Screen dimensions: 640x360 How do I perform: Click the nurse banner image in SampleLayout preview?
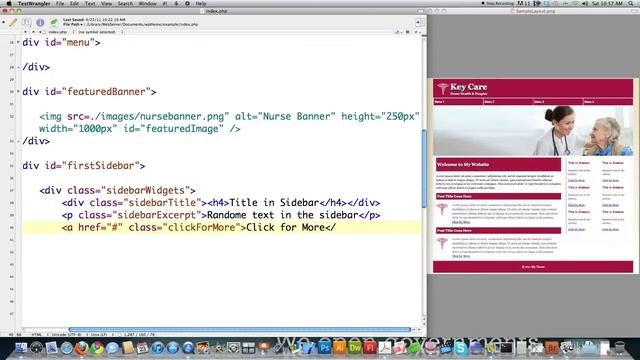pos(533,131)
